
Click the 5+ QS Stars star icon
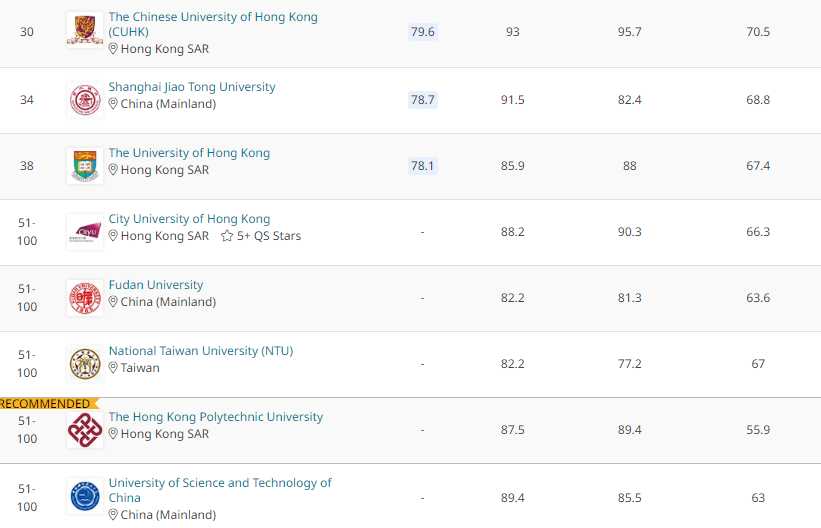[x=227, y=236]
